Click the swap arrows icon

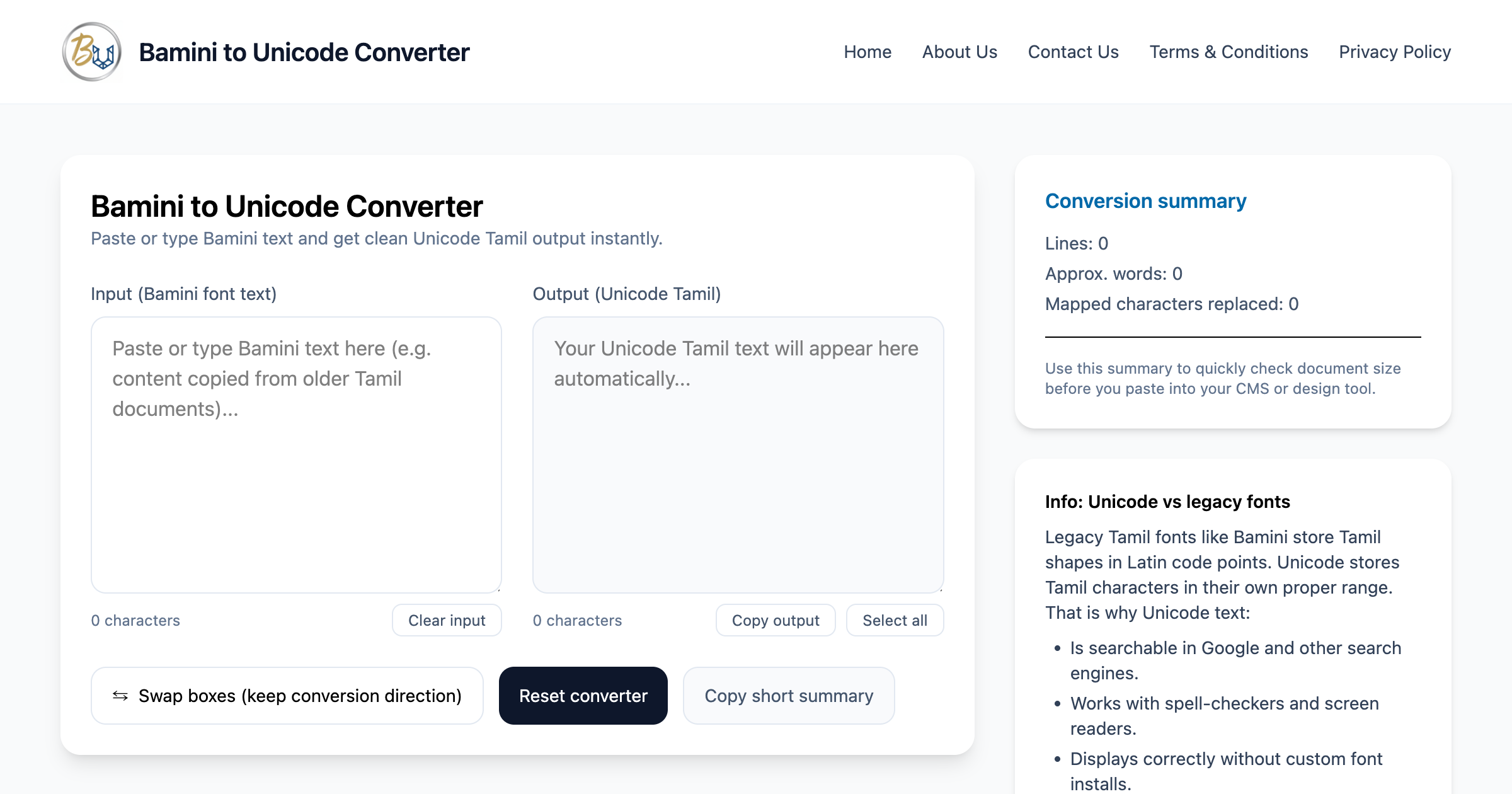(120, 696)
